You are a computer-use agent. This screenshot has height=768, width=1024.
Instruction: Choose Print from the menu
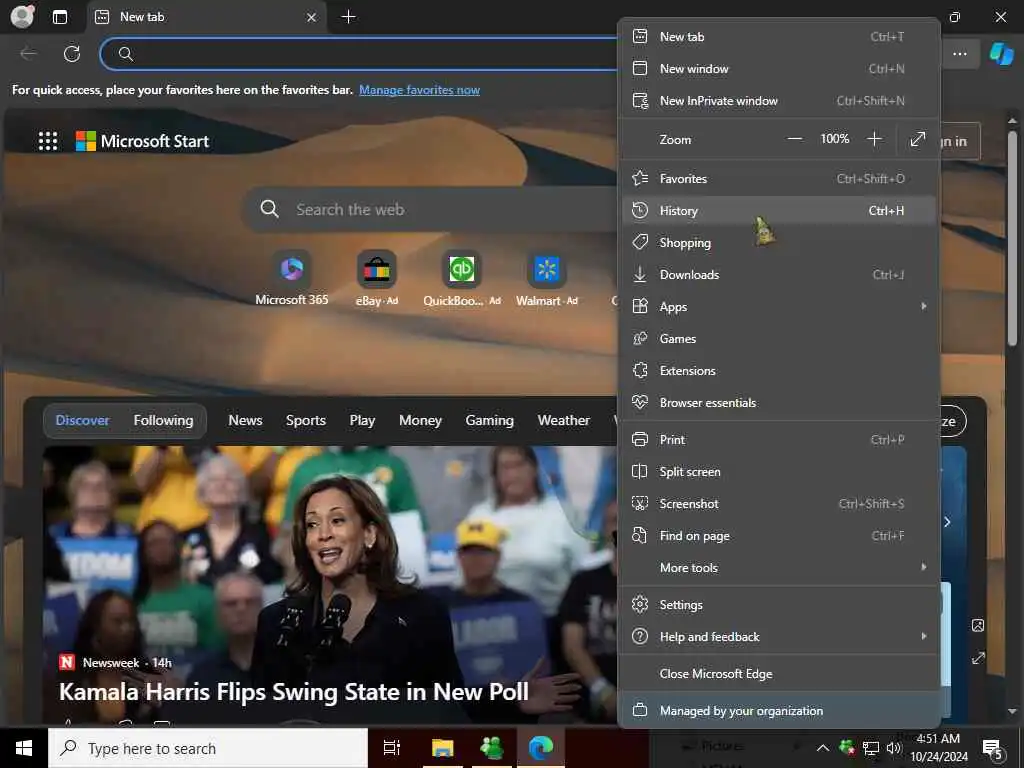pos(779,440)
